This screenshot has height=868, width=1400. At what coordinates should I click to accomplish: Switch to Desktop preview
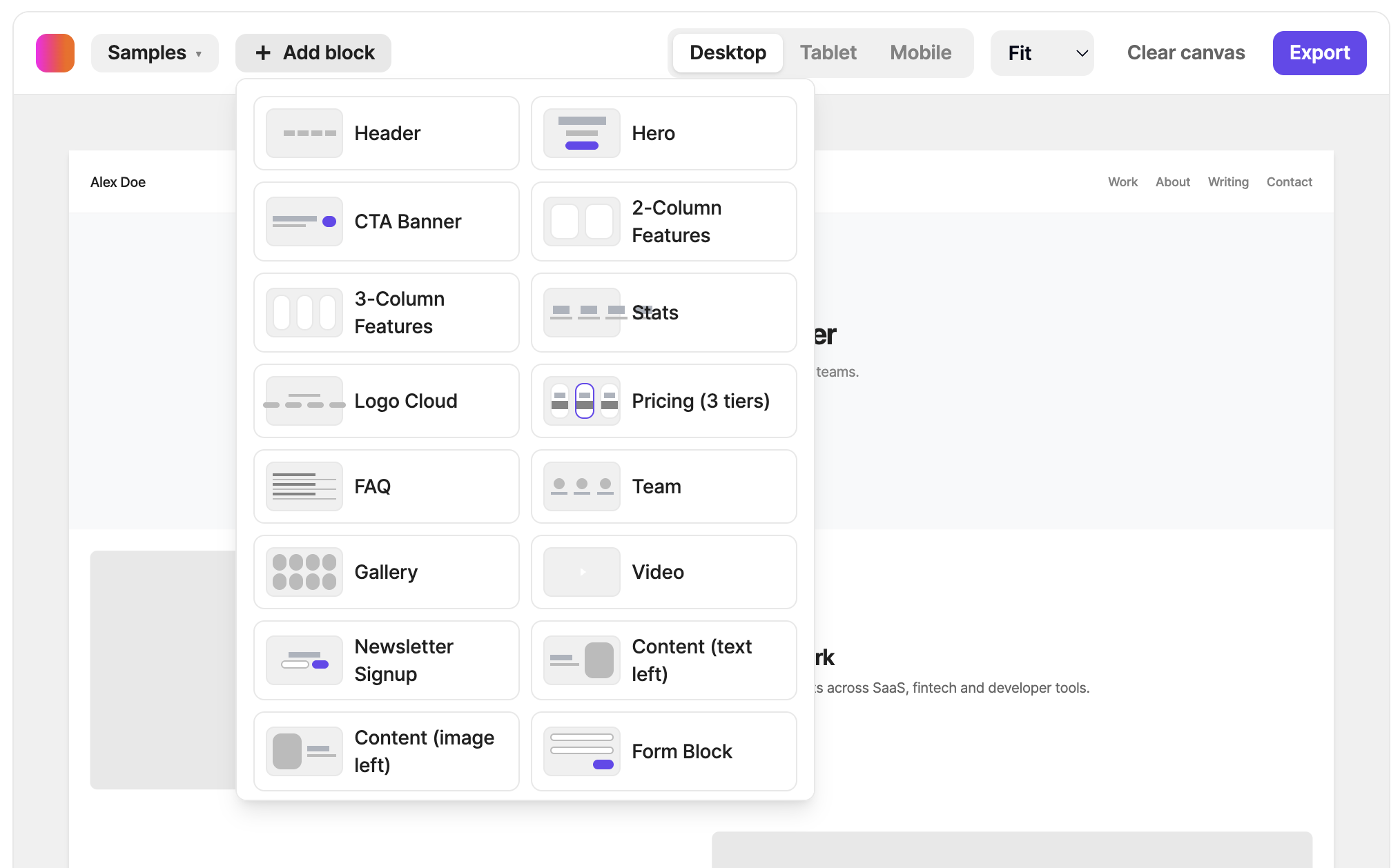tap(728, 53)
